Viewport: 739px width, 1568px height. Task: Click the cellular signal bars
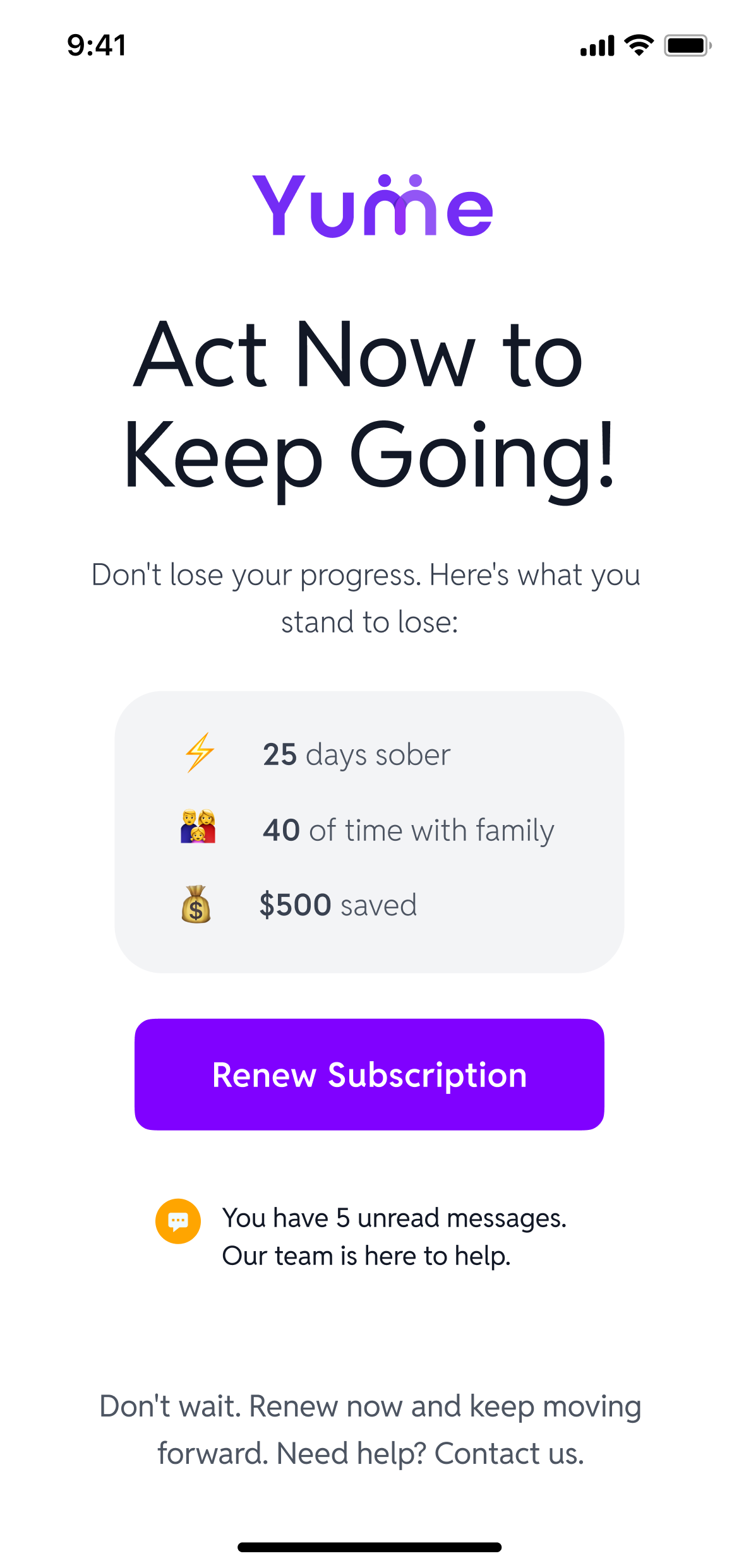(596, 45)
